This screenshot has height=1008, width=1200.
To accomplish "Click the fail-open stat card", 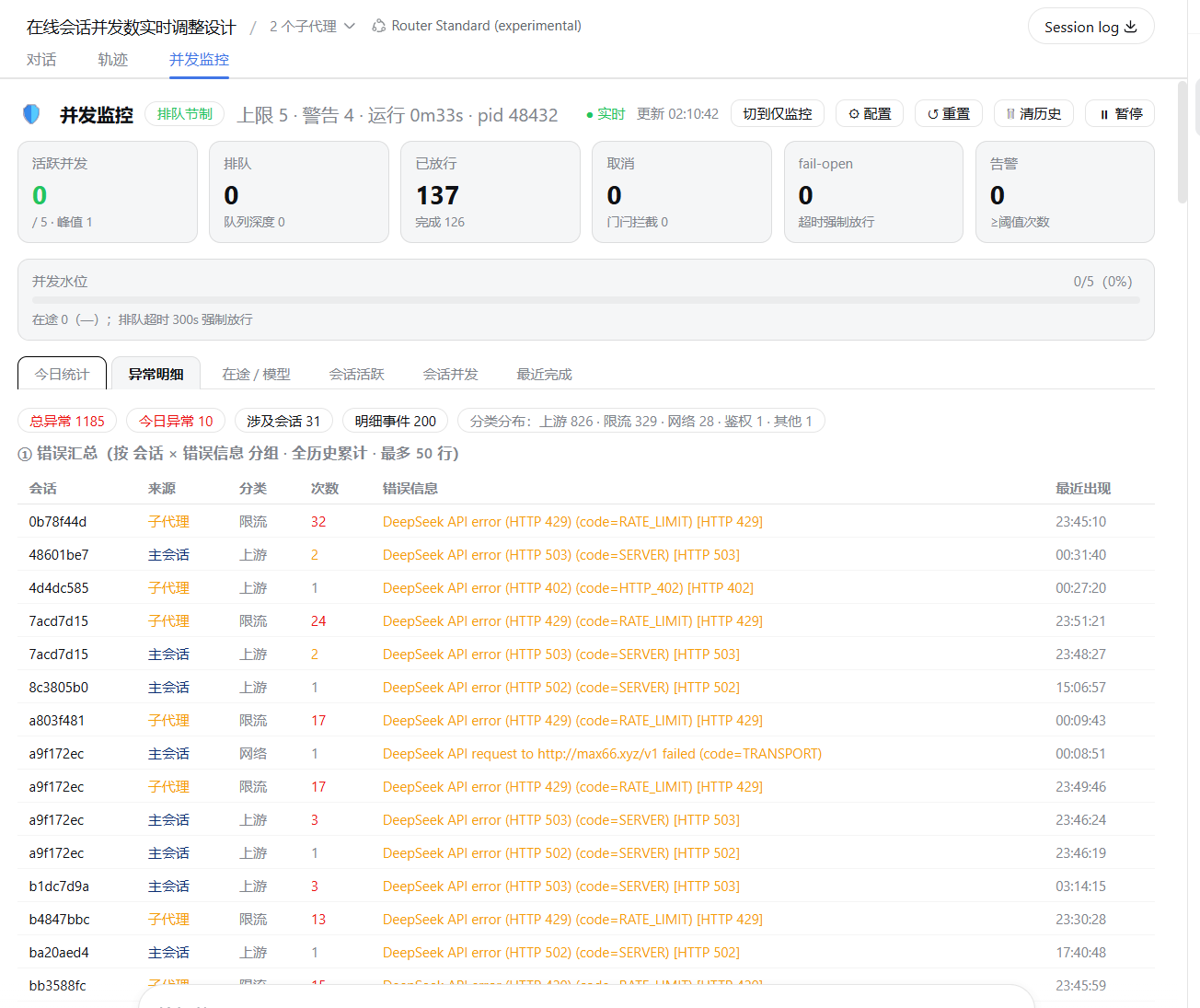I will [x=873, y=191].
